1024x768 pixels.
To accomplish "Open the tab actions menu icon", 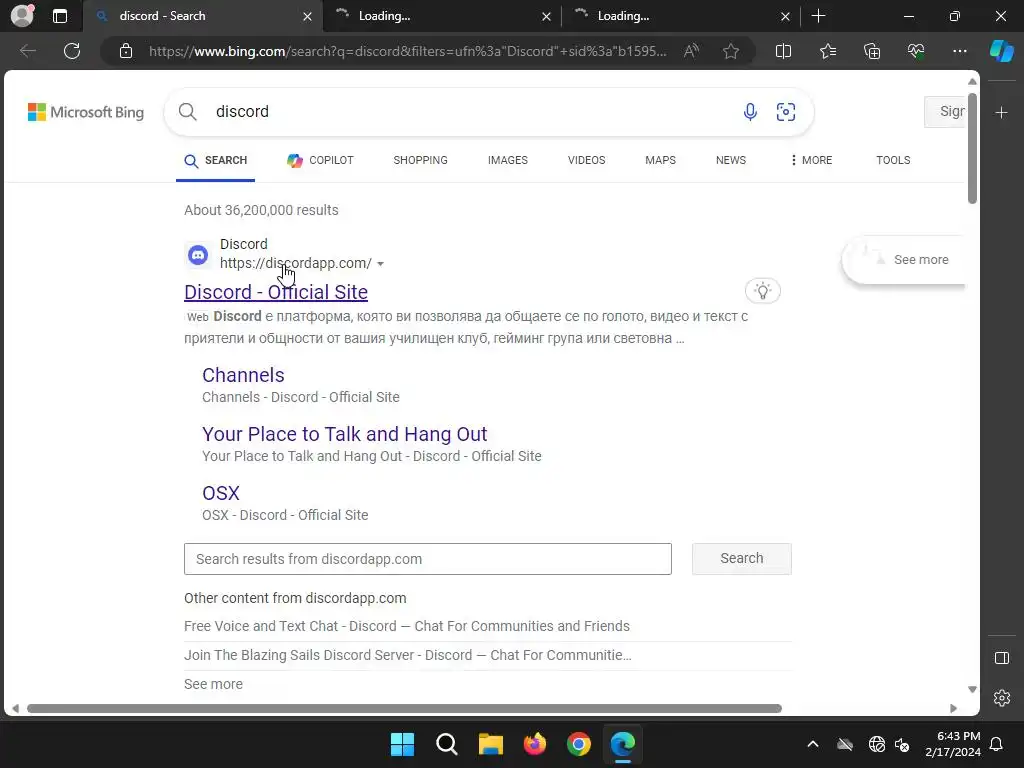I will (x=59, y=16).
